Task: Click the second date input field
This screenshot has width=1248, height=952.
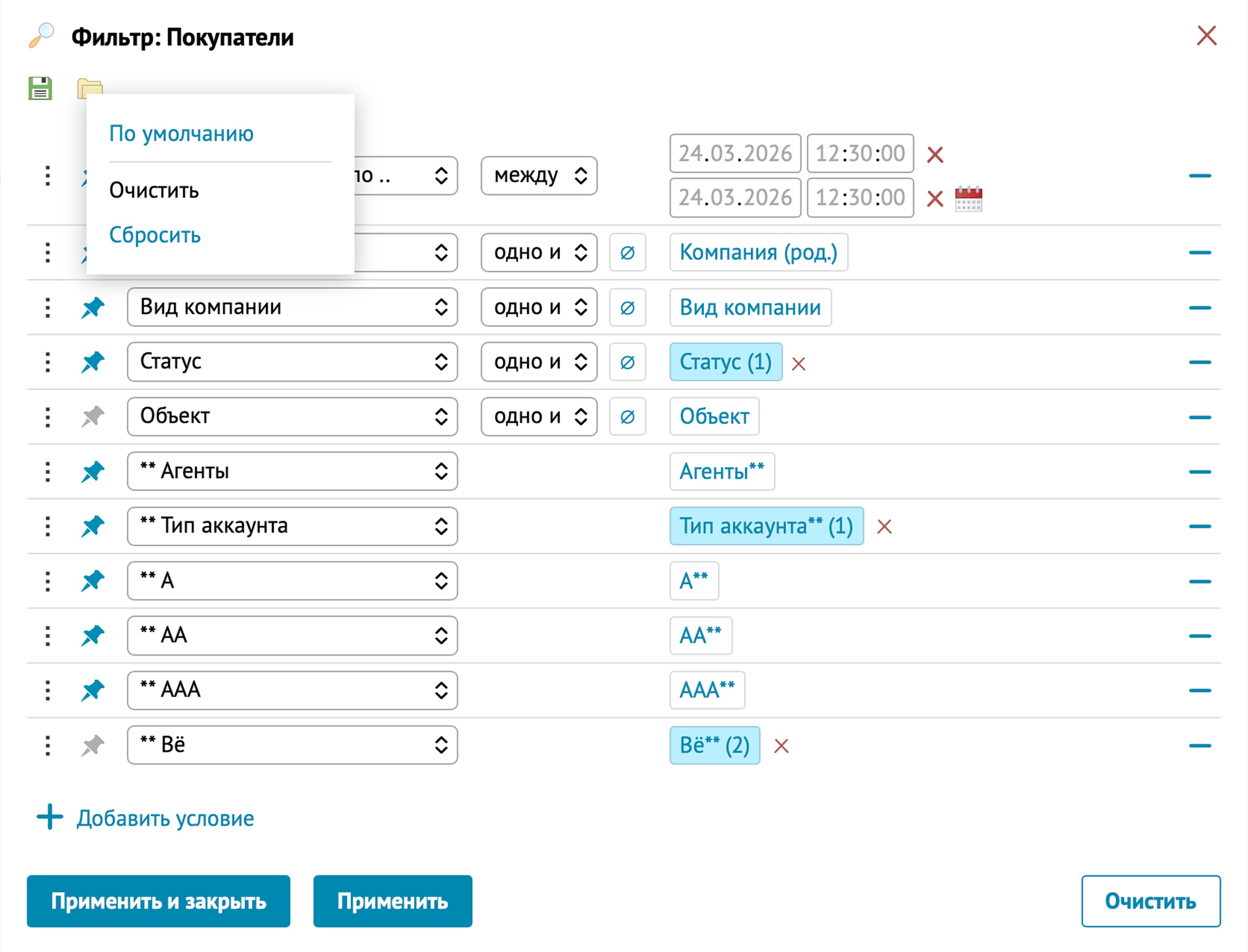Action: (x=734, y=198)
